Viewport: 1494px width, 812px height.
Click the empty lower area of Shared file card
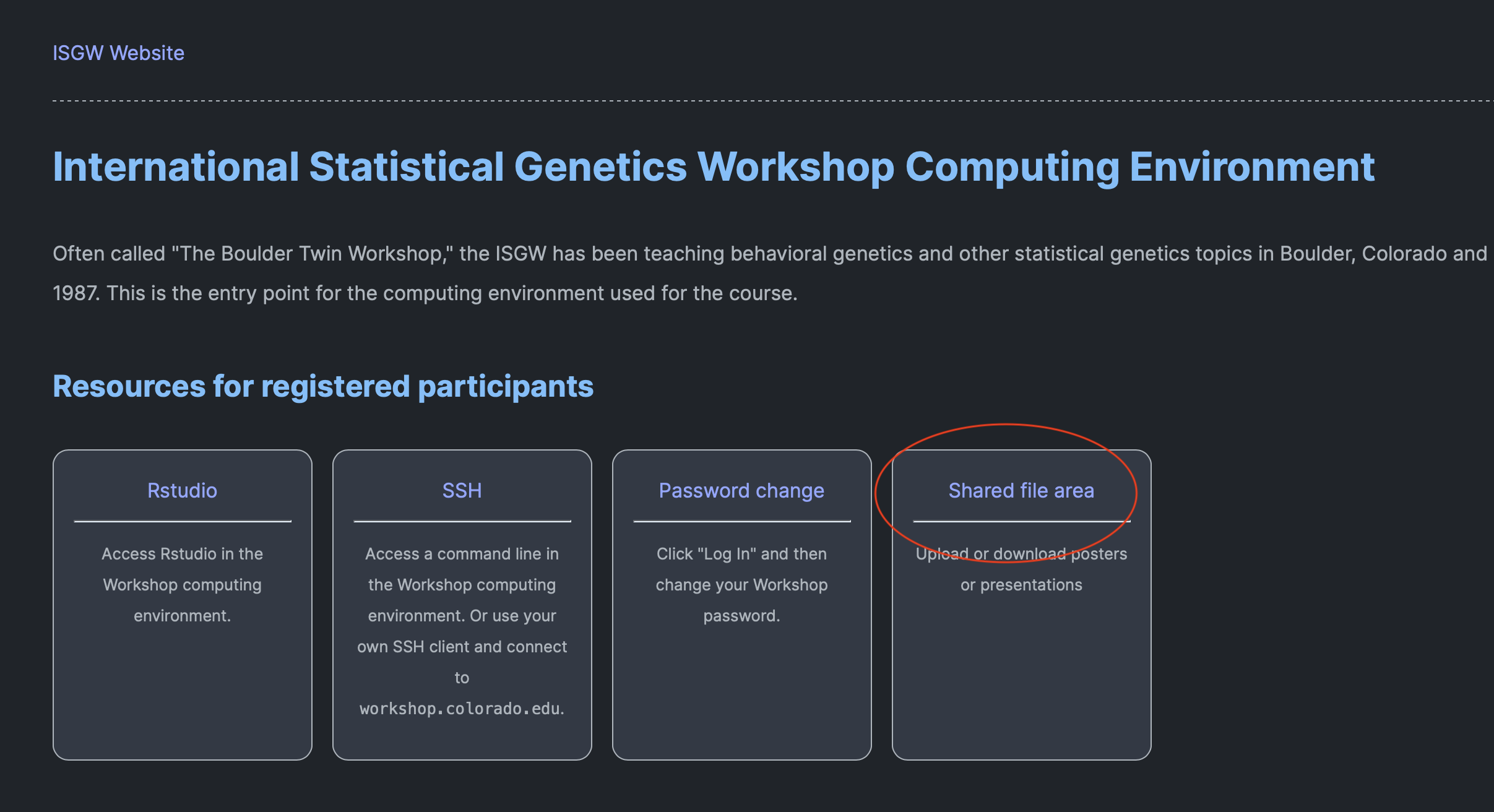click(1021, 678)
